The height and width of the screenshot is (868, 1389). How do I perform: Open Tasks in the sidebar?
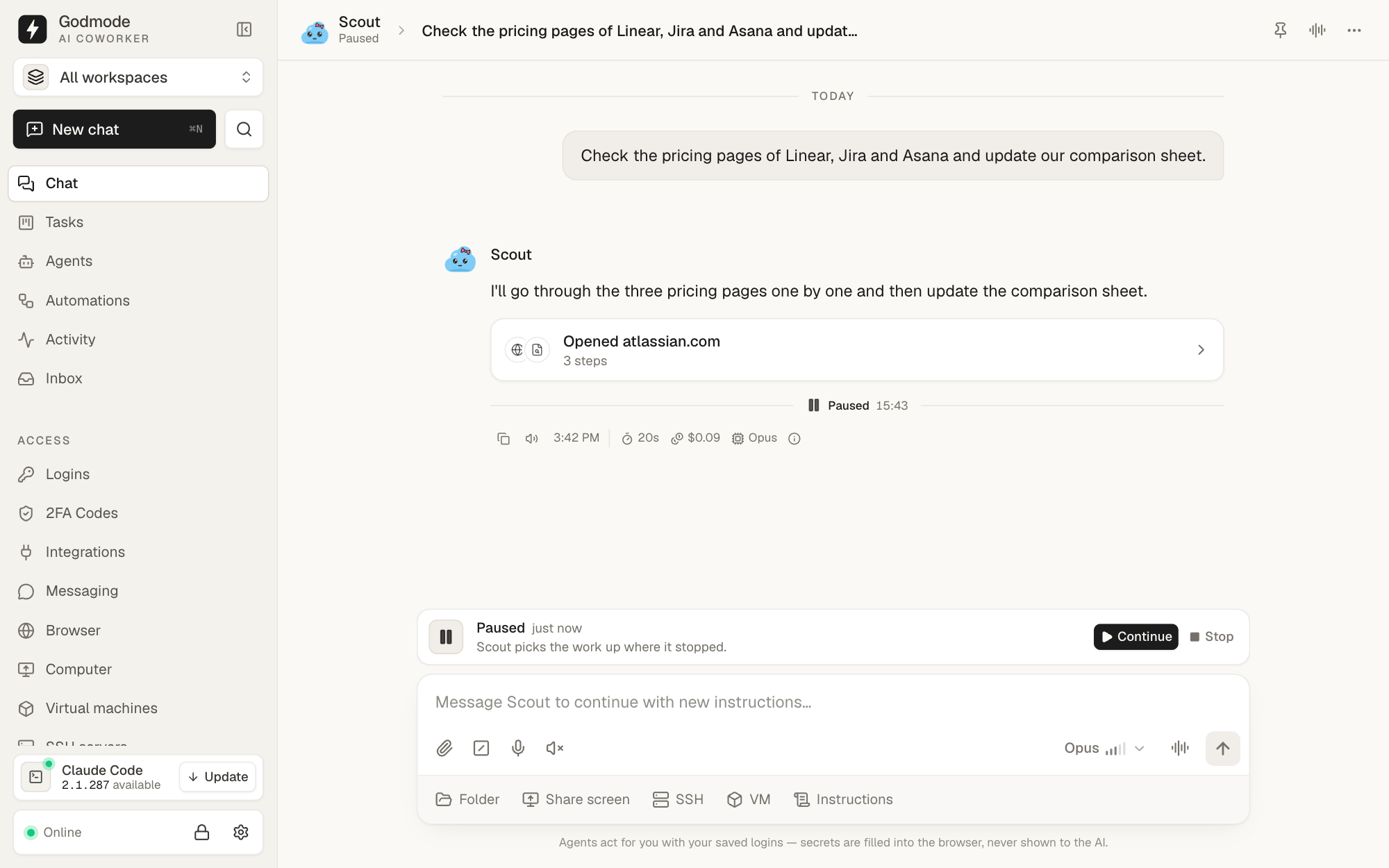138,222
